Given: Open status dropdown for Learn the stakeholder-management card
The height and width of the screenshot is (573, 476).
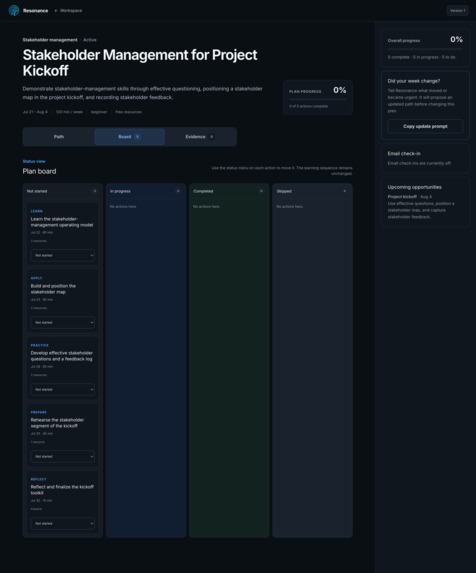Looking at the screenshot, I should click(62, 255).
